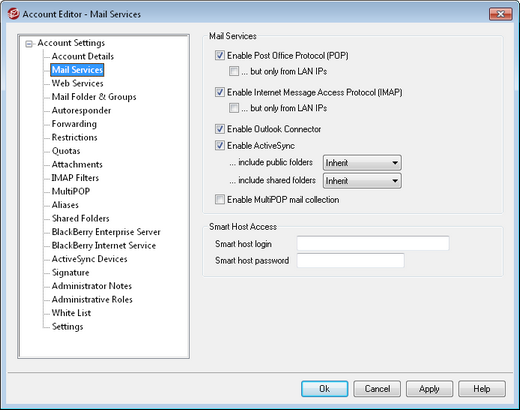Open the include shared folders dropdown

tap(362, 181)
